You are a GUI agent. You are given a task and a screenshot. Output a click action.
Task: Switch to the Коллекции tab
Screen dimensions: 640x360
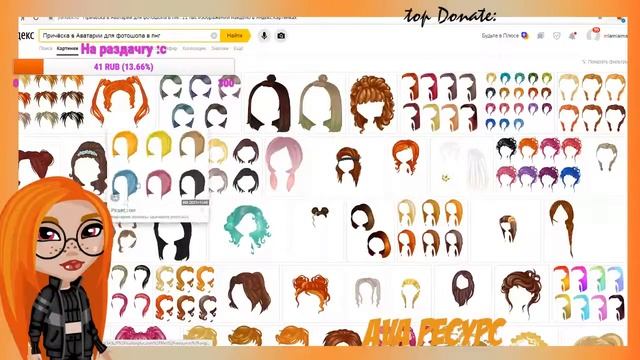[194, 49]
